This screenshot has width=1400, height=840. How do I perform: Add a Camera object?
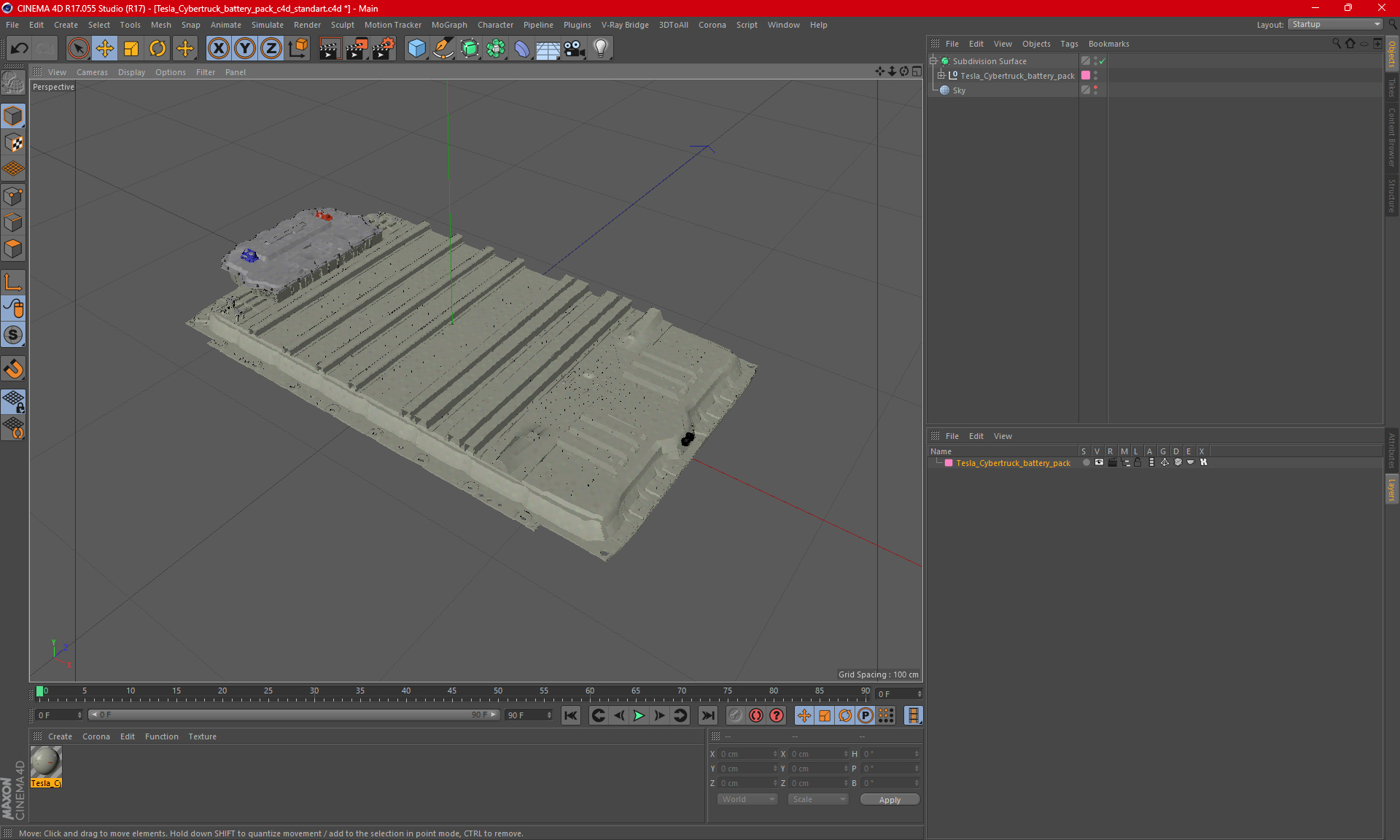pyautogui.click(x=575, y=49)
